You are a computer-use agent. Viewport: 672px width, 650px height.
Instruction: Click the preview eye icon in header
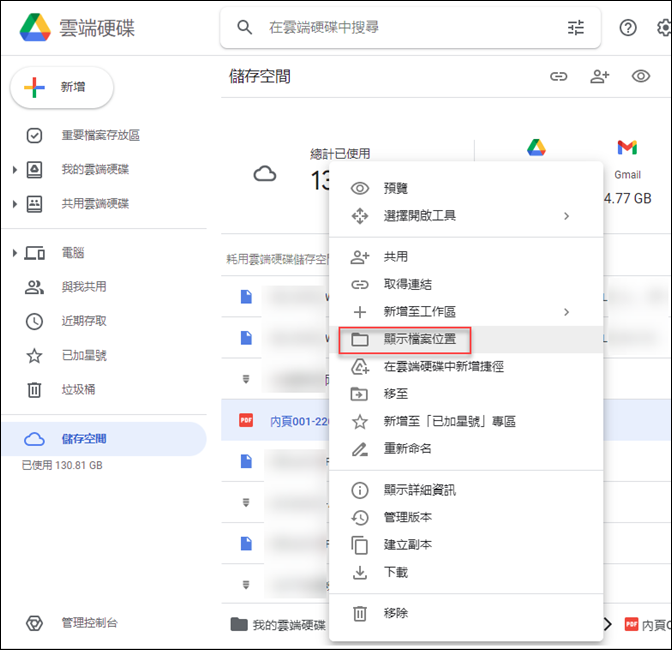point(641,76)
